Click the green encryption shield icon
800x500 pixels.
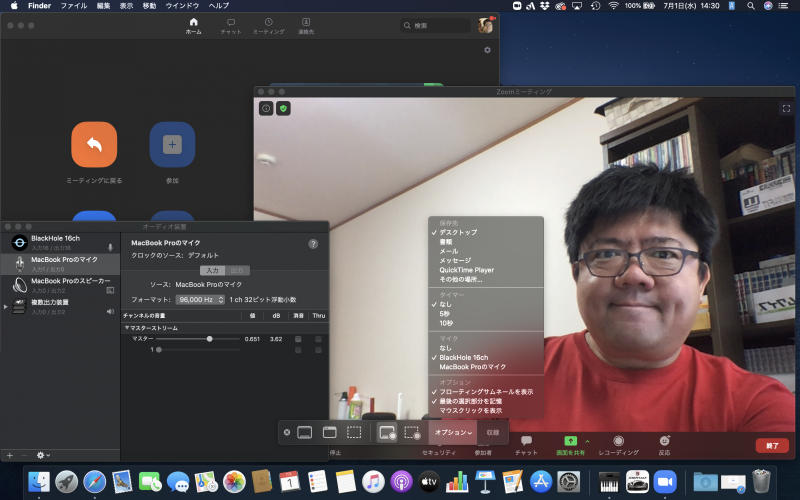coord(284,108)
